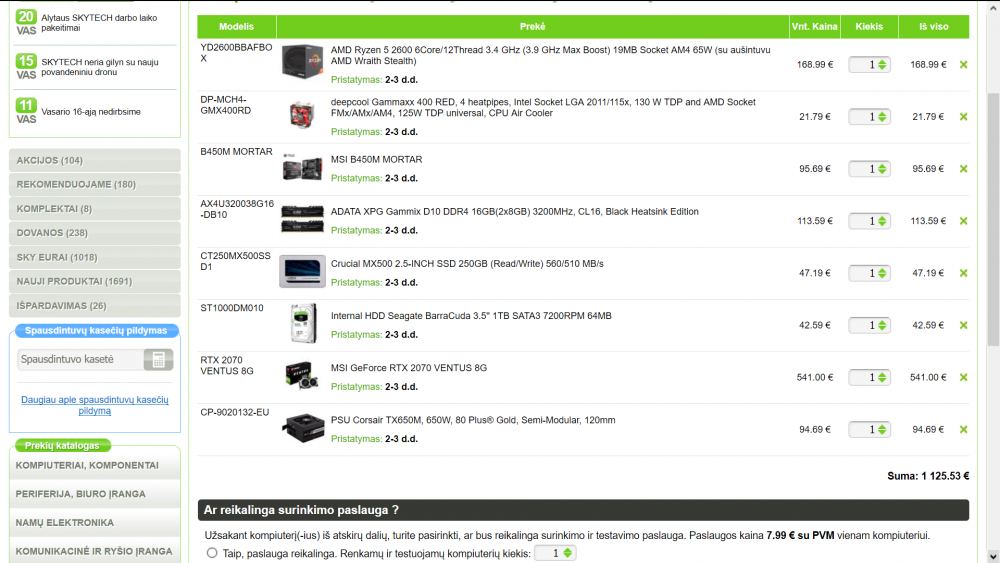
Task: Click model code ST1000DM010
Action: tap(232, 308)
